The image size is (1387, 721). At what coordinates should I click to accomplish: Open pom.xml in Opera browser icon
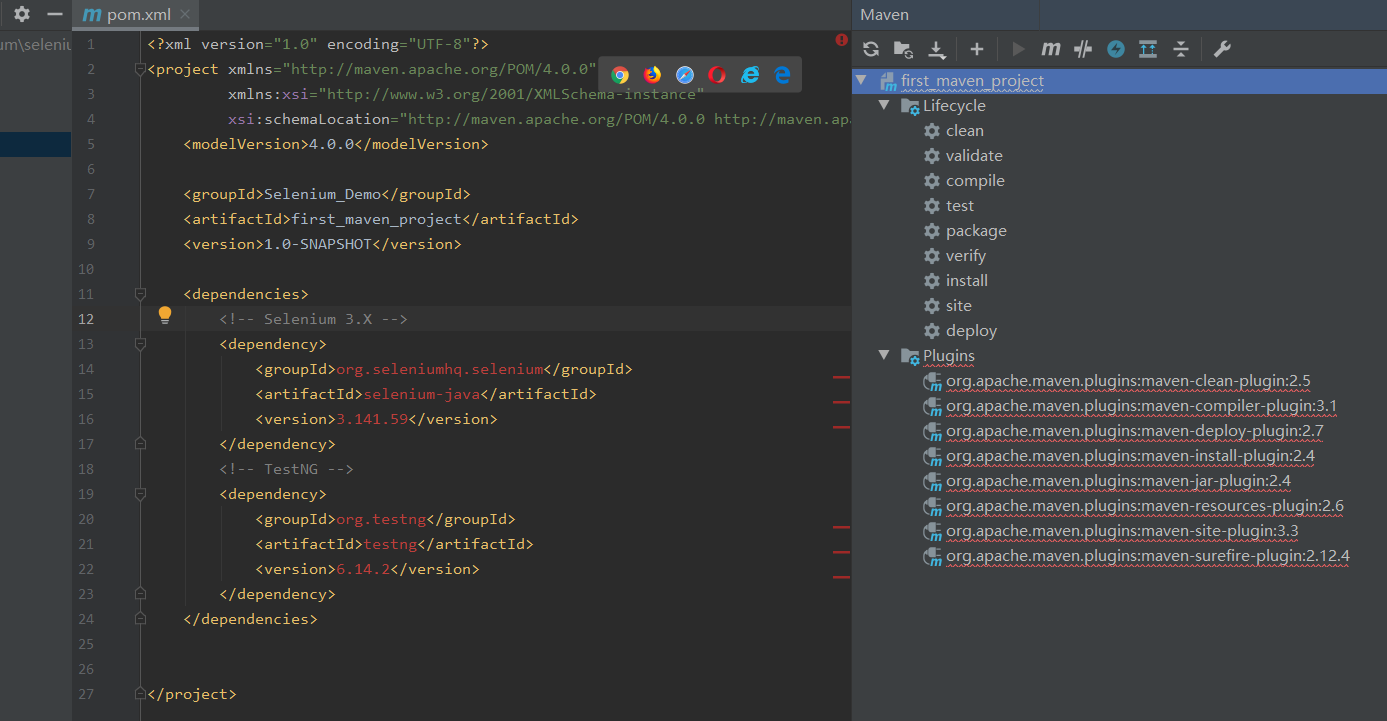point(717,75)
